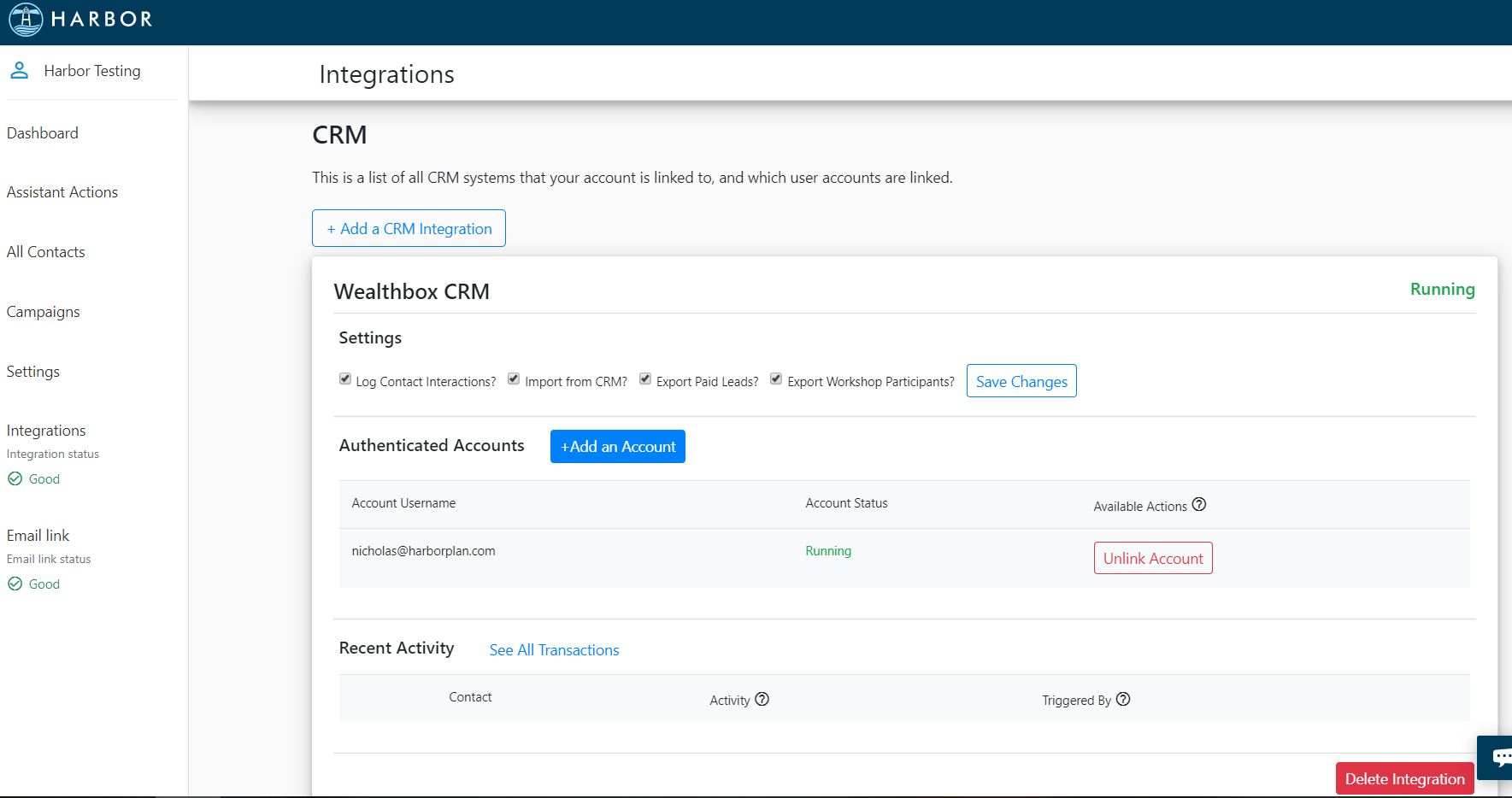Toggle Export Workshop Participants checkbox
The height and width of the screenshot is (798, 1512).
776,379
